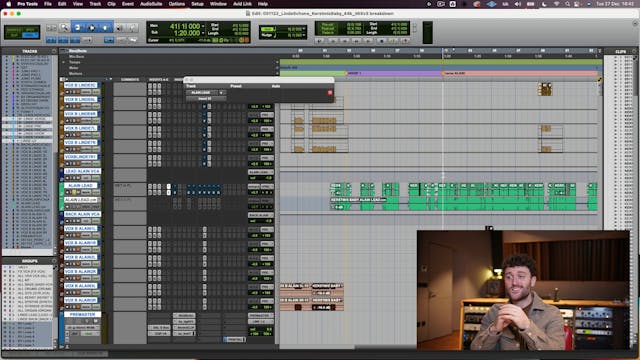The image size is (640, 360).
Task: Click the insert selector button in floating window
Action: pos(206,98)
